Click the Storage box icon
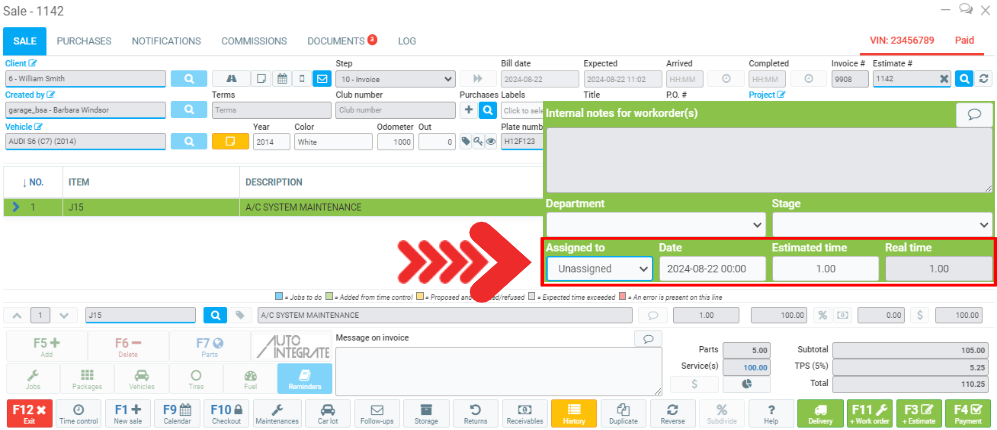Screen dimensions: 997x430 426,414
